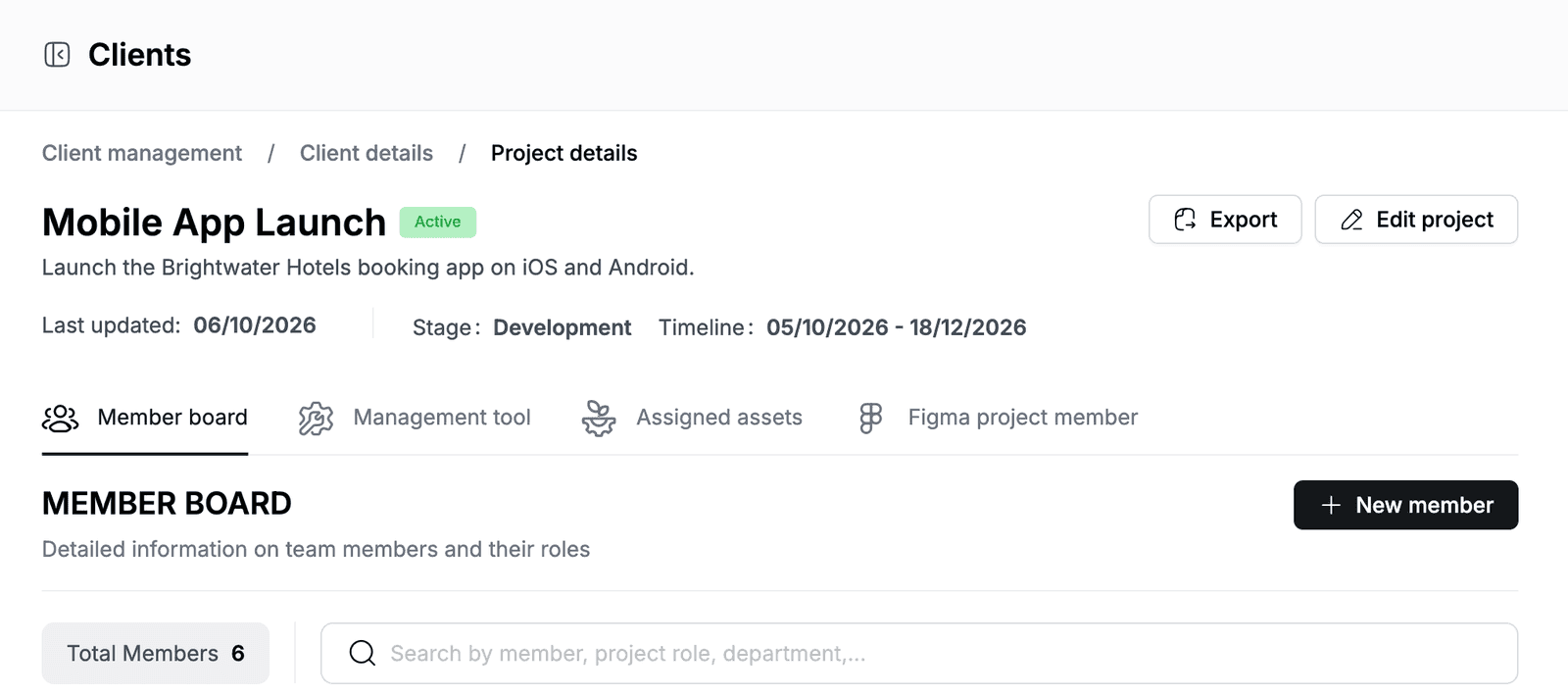This screenshot has width=1568, height=695.
Task: Click the Clients page heading
Action: pos(140,55)
